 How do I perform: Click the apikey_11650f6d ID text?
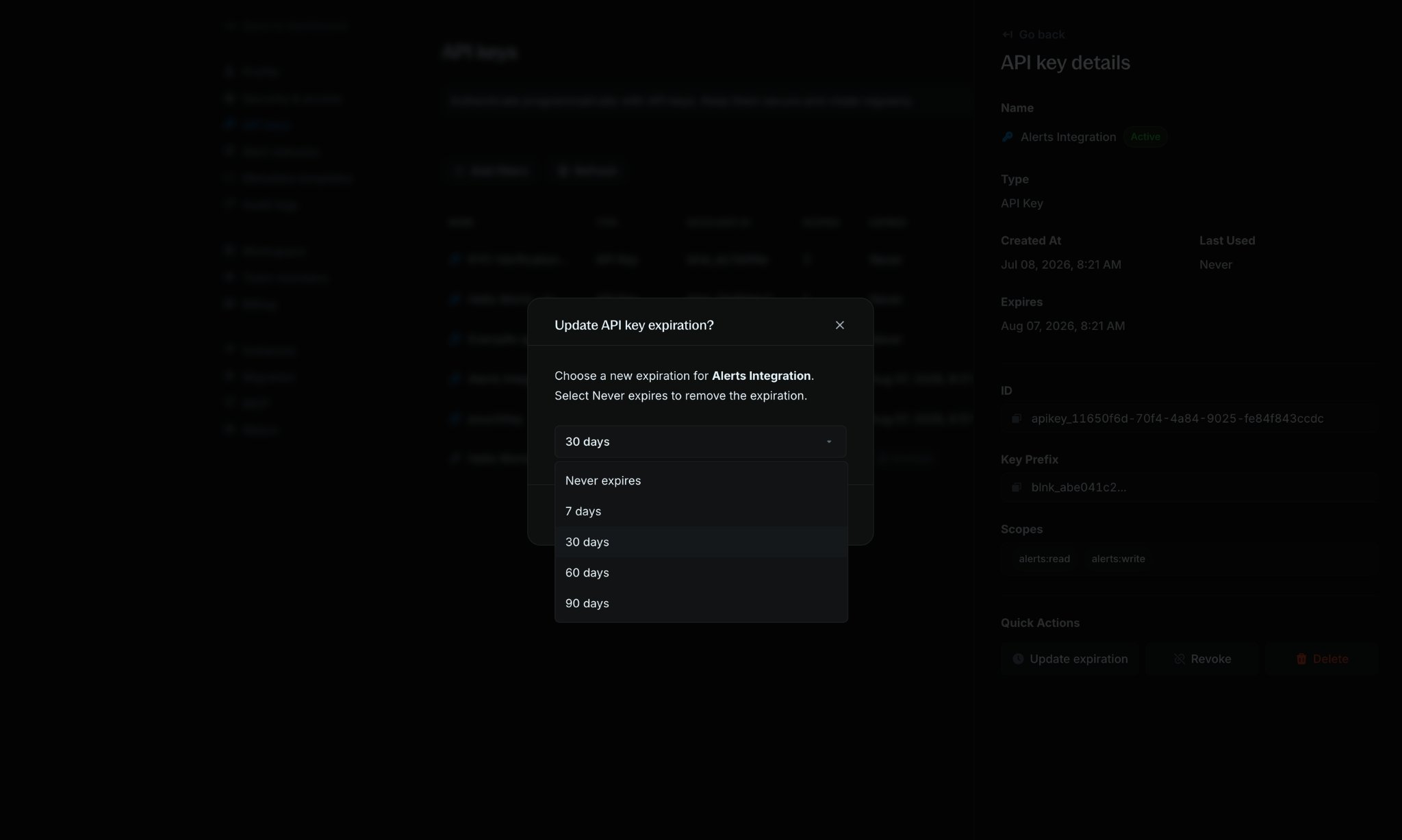click(x=1177, y=418)
